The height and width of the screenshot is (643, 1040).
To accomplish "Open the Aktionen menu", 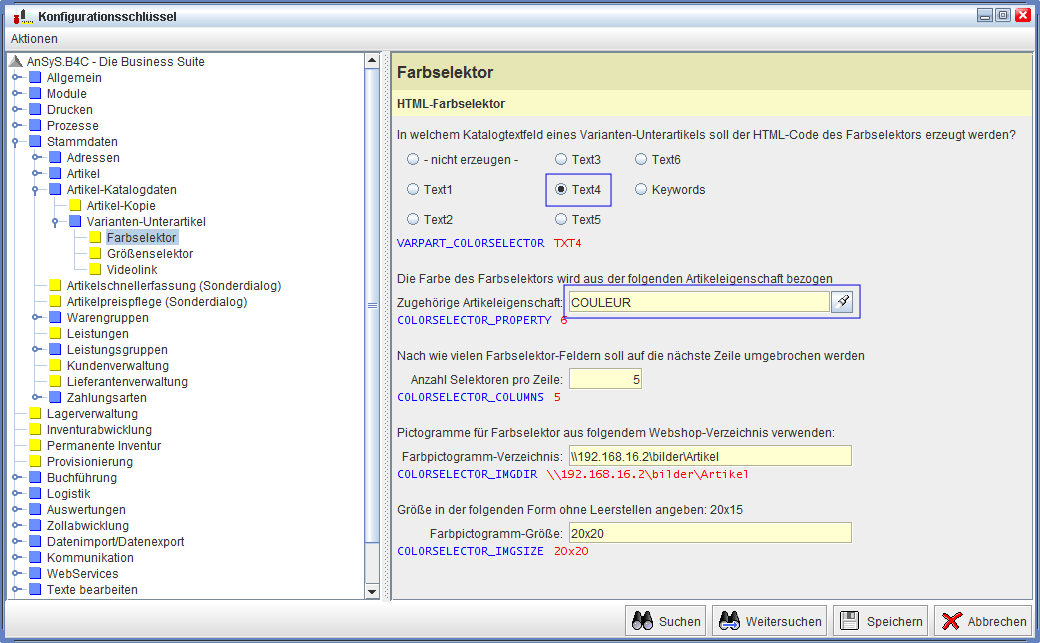I will point(34,39).
